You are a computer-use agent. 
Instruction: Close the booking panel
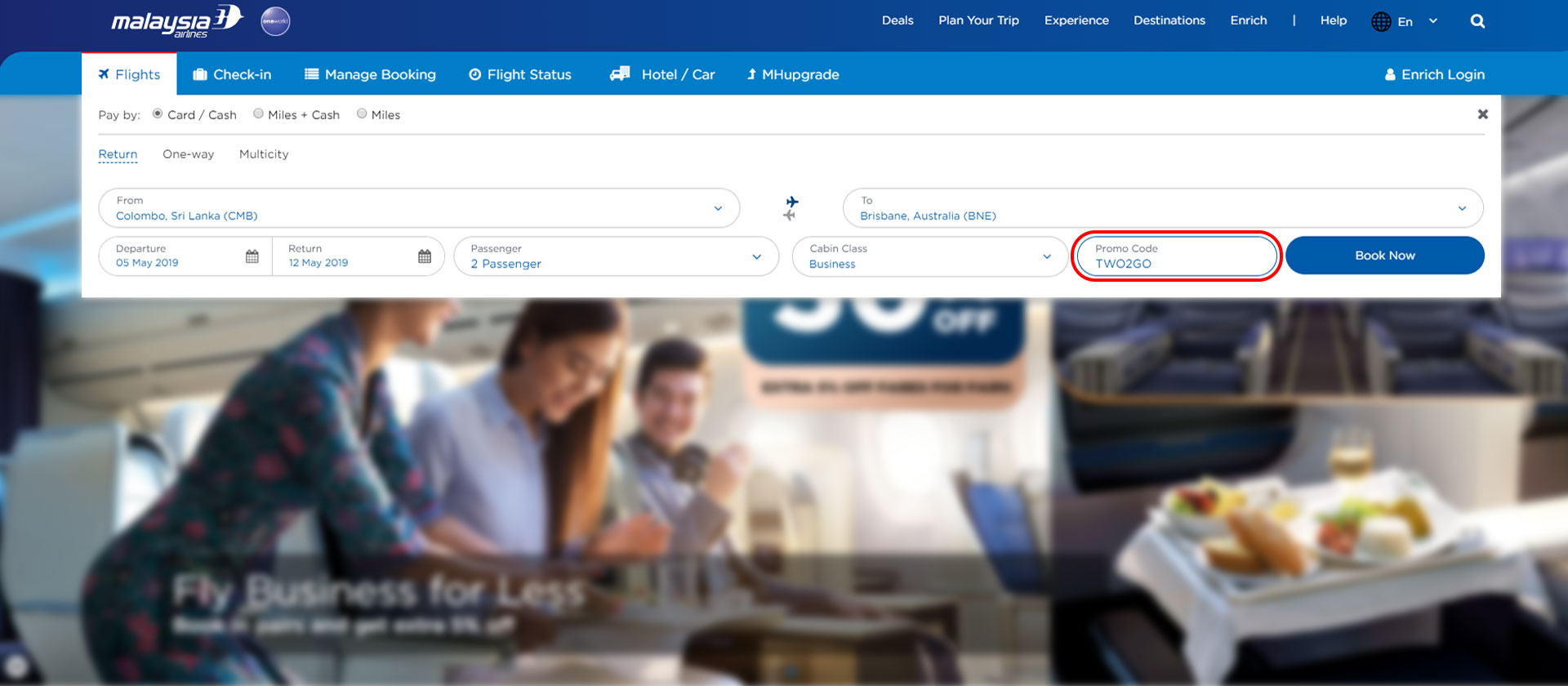[1483, 114]
